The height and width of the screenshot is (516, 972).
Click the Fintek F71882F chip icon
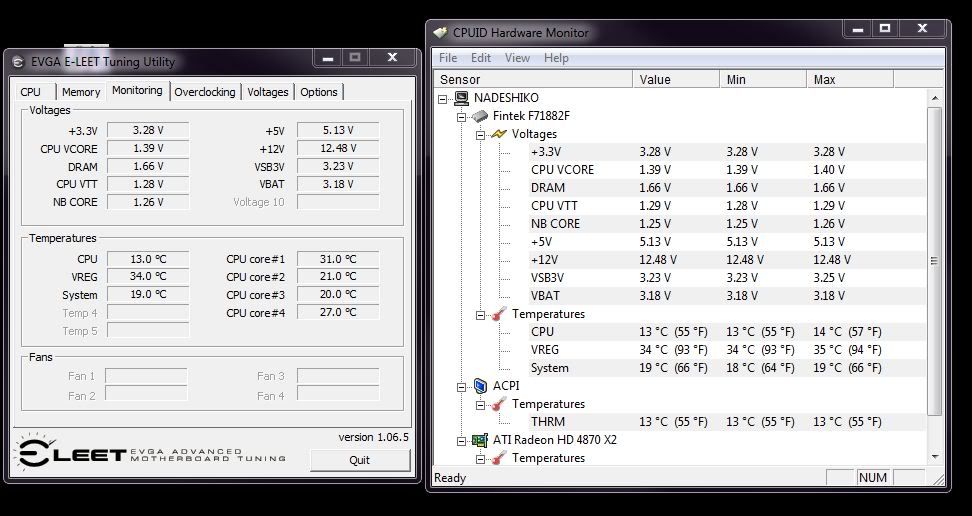[x=481, y=116]
